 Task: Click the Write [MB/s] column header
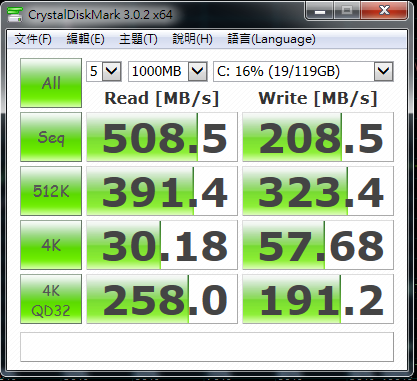(318, 98)
